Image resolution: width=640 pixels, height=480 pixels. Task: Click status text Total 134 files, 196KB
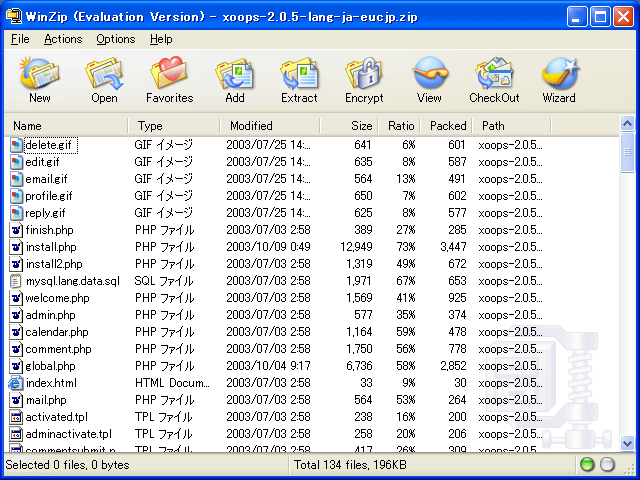coord(350,465)
